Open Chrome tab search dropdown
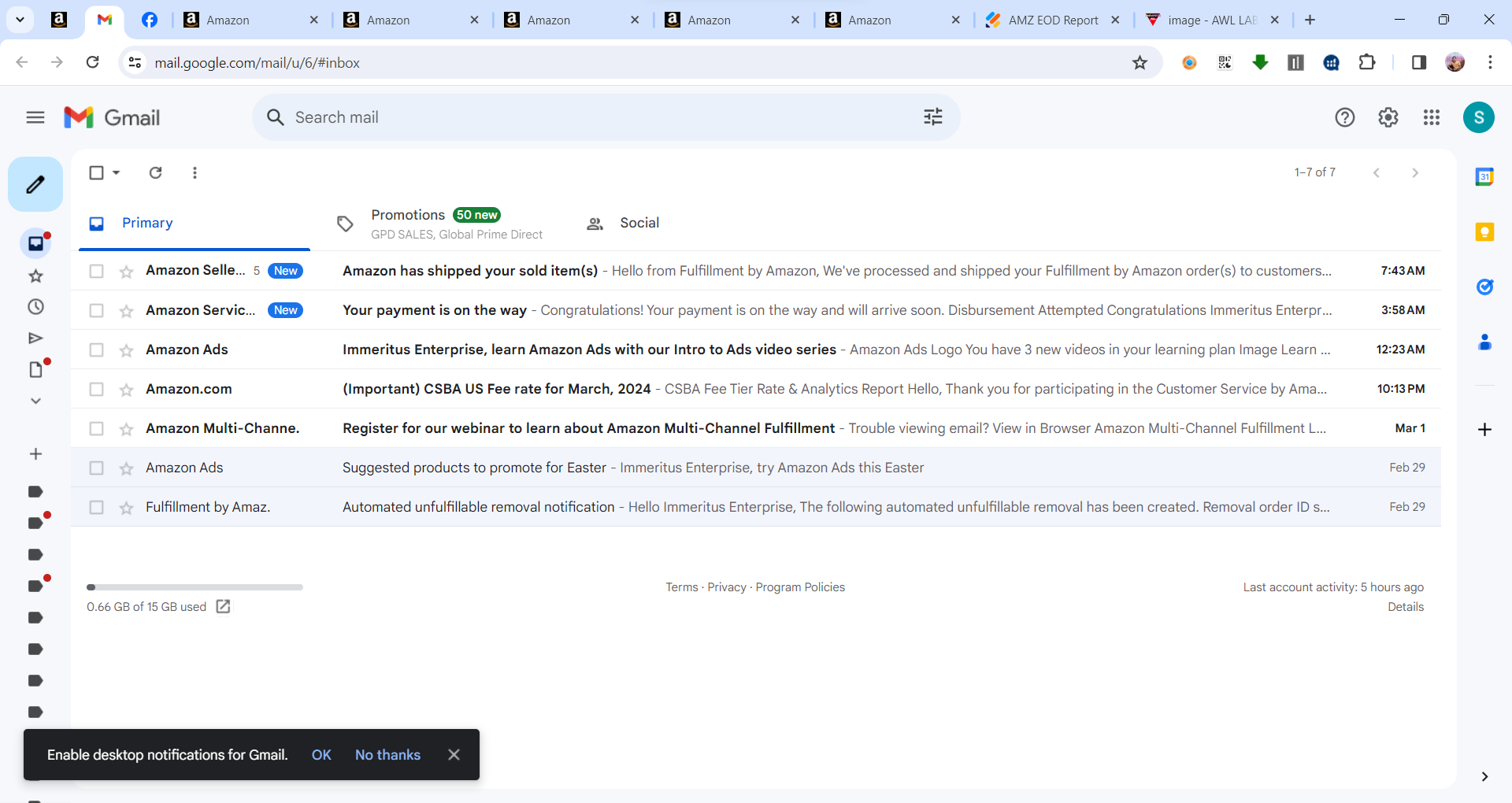The width and height of the screenshot is (1512, 803). click(20, 20)
